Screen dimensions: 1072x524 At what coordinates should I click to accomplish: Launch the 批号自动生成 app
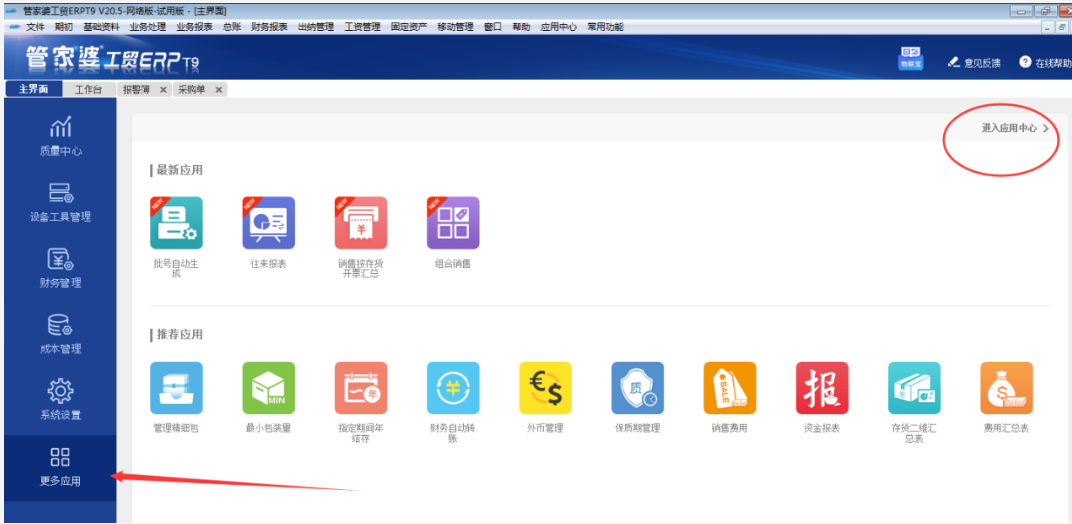tap(176, 223)
